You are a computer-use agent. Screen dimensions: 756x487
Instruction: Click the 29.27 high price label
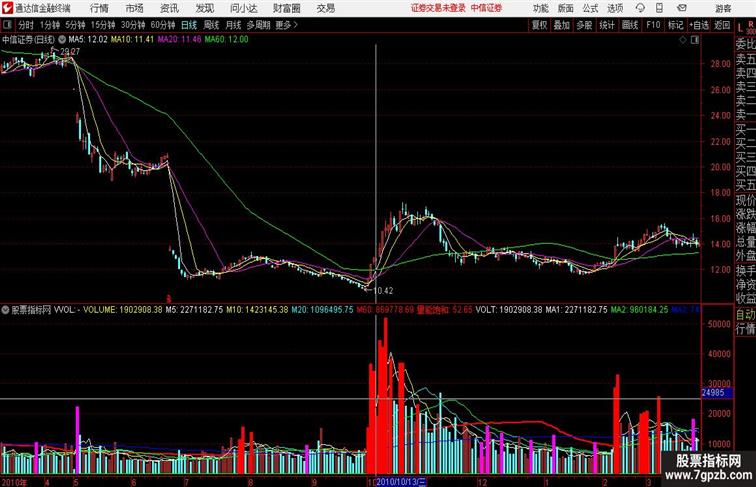click(70, 52)
